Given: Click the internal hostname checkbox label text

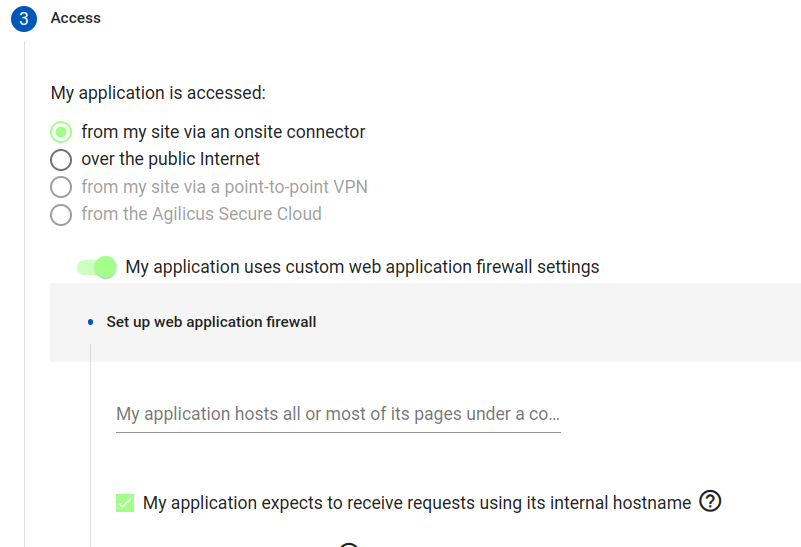Looking at the screenshot, I should 417,503.
